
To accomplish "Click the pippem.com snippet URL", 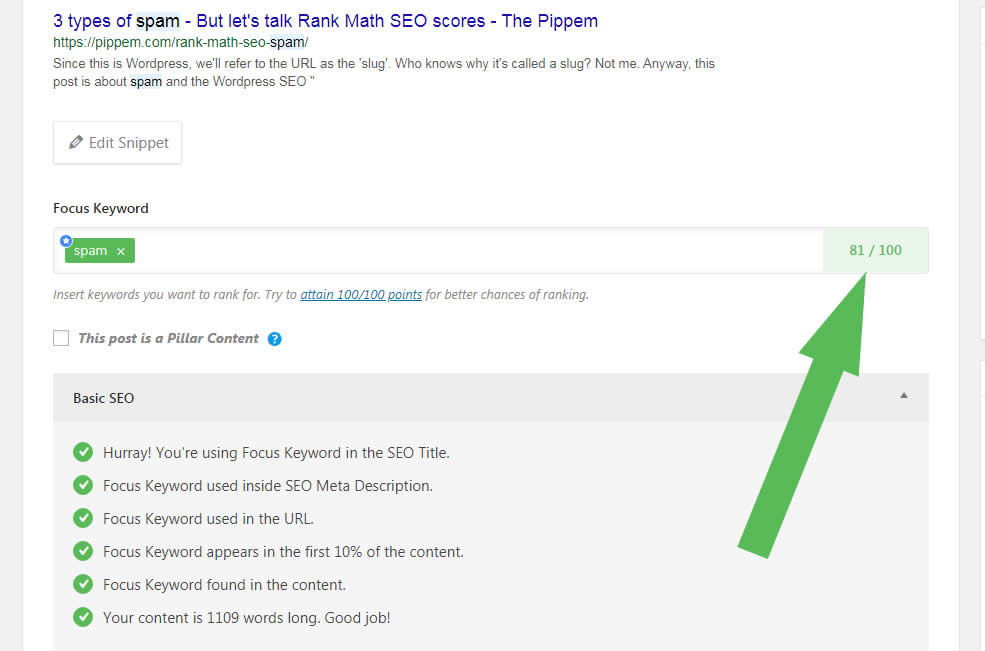I will pos(180,42).
